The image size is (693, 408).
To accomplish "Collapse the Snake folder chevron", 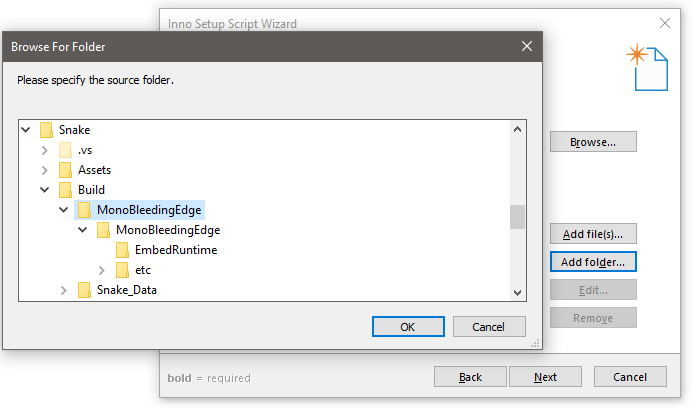I will click(26, 130).
